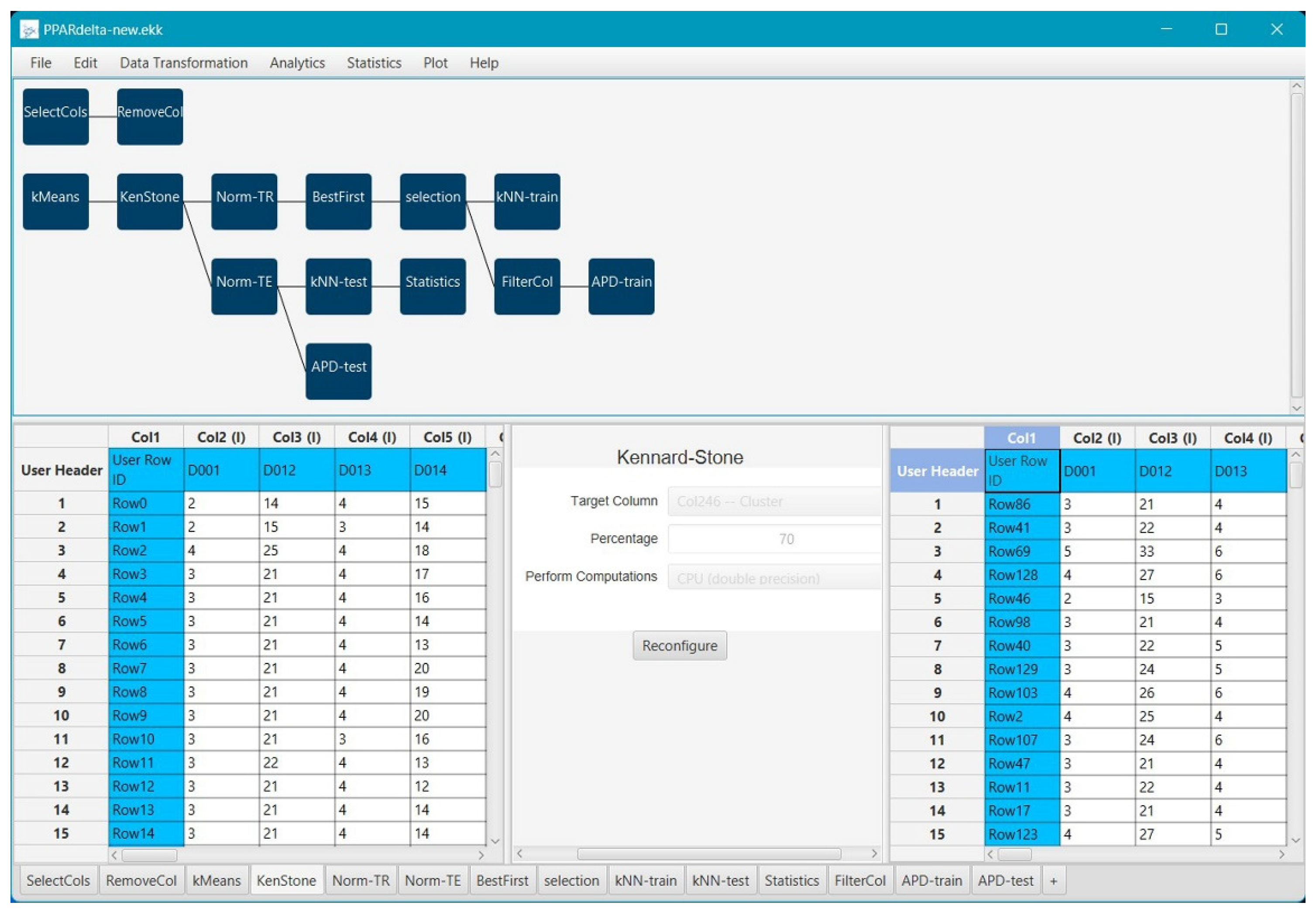
Task: Open Perform Computations combo box
Action: click(x=774, y=577)
